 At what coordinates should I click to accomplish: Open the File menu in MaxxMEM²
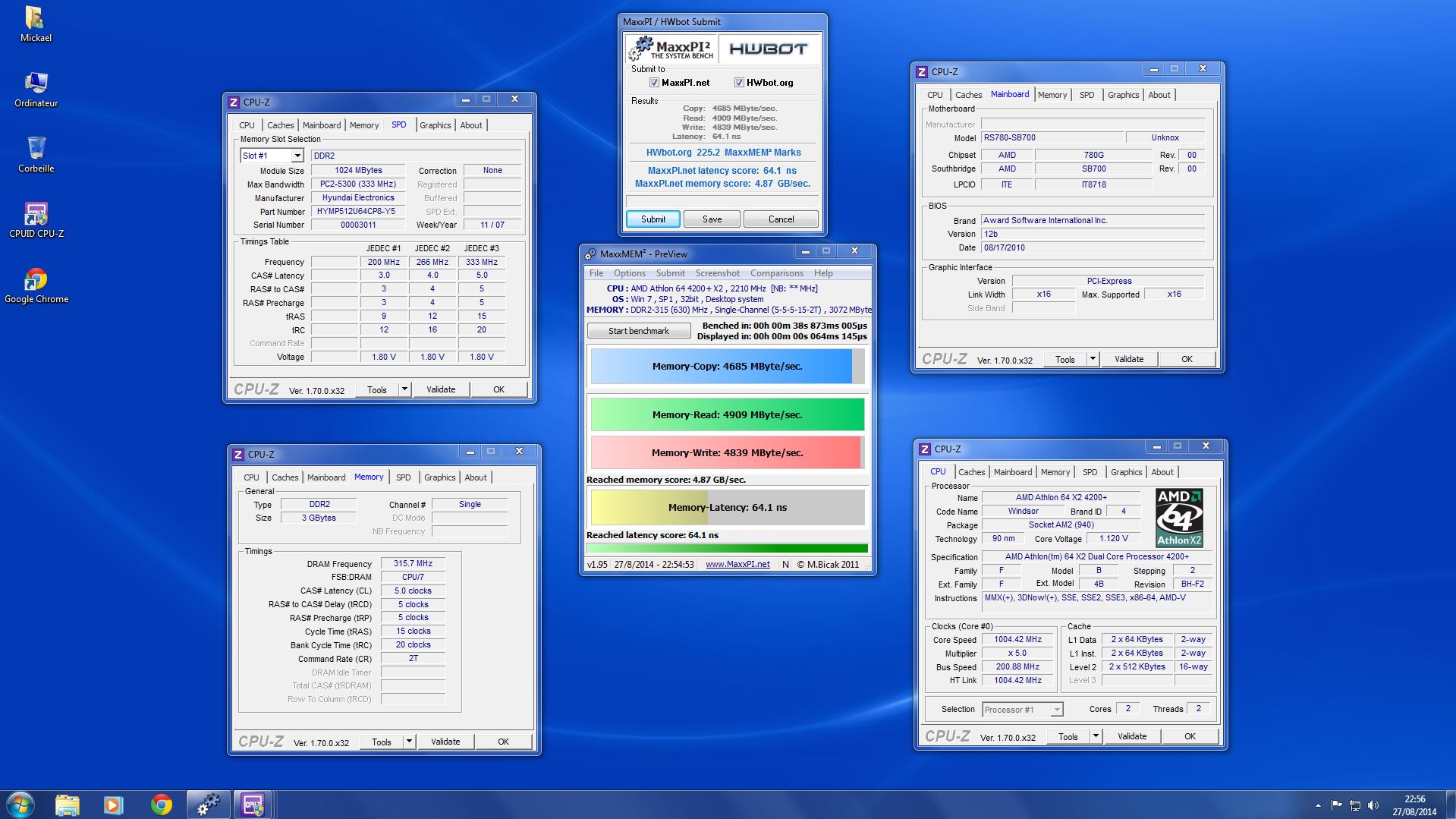(x=596, y=273)
